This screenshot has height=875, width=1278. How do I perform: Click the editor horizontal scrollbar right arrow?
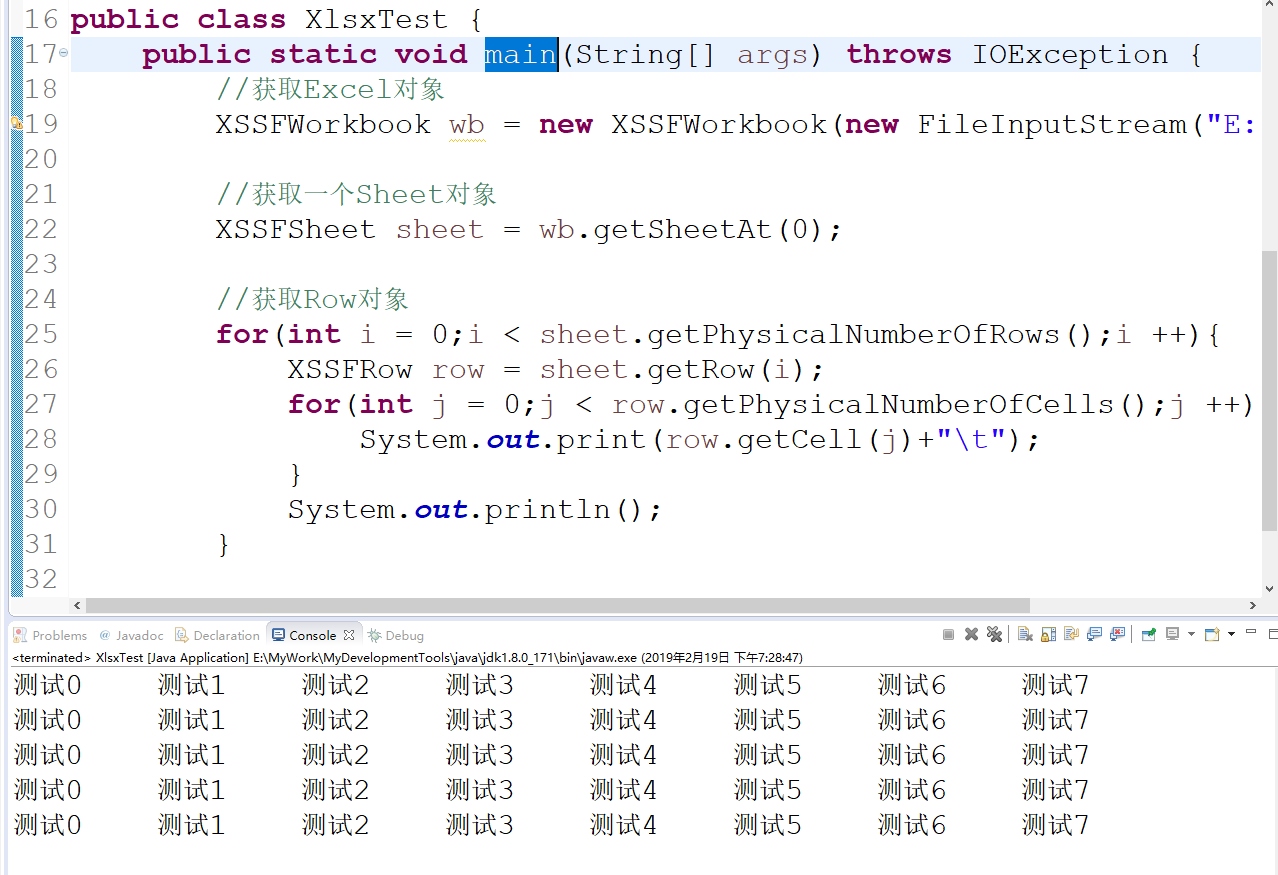pos(1254,605)
